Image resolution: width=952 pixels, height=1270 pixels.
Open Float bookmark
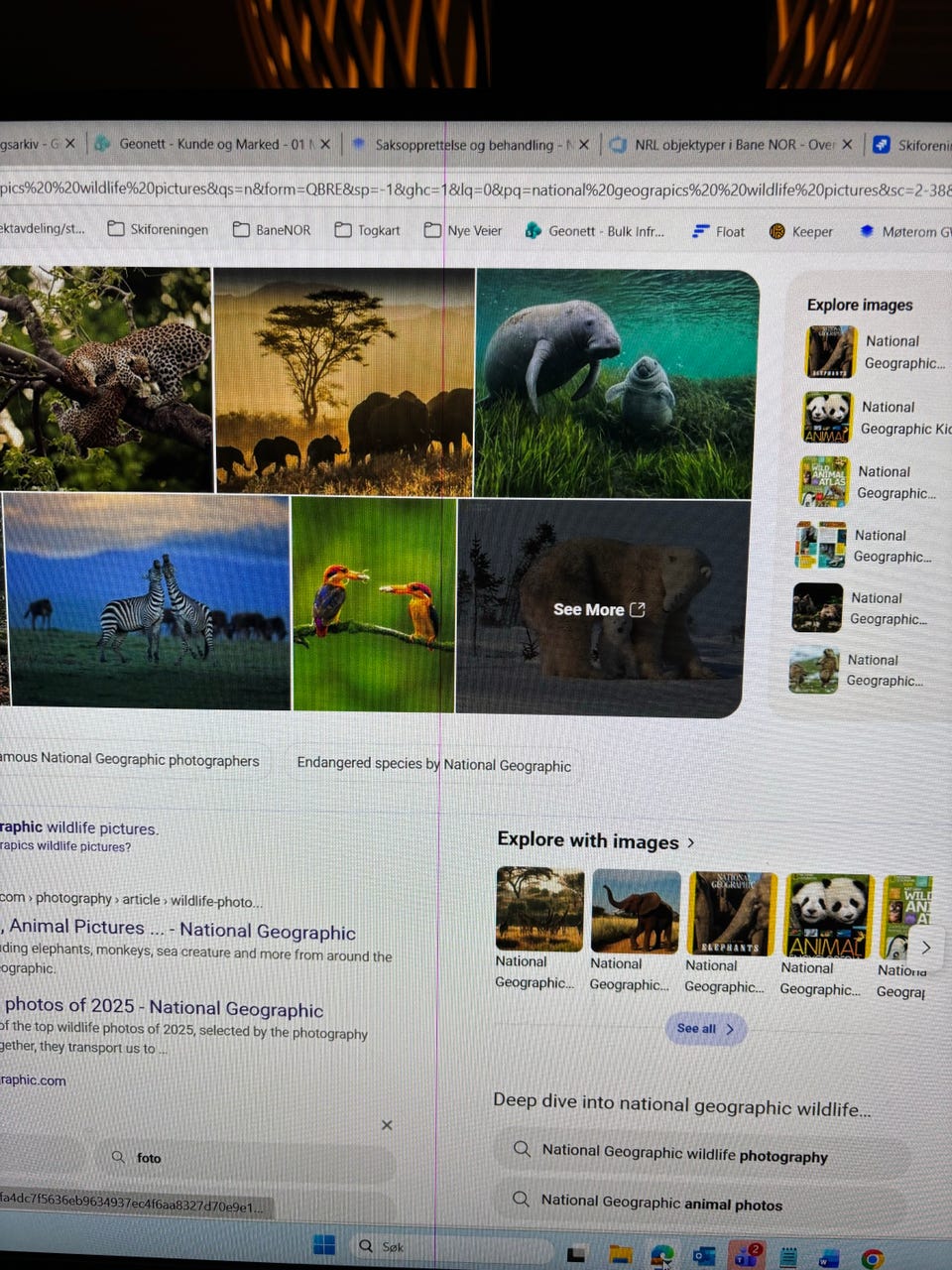coord(718,231)
